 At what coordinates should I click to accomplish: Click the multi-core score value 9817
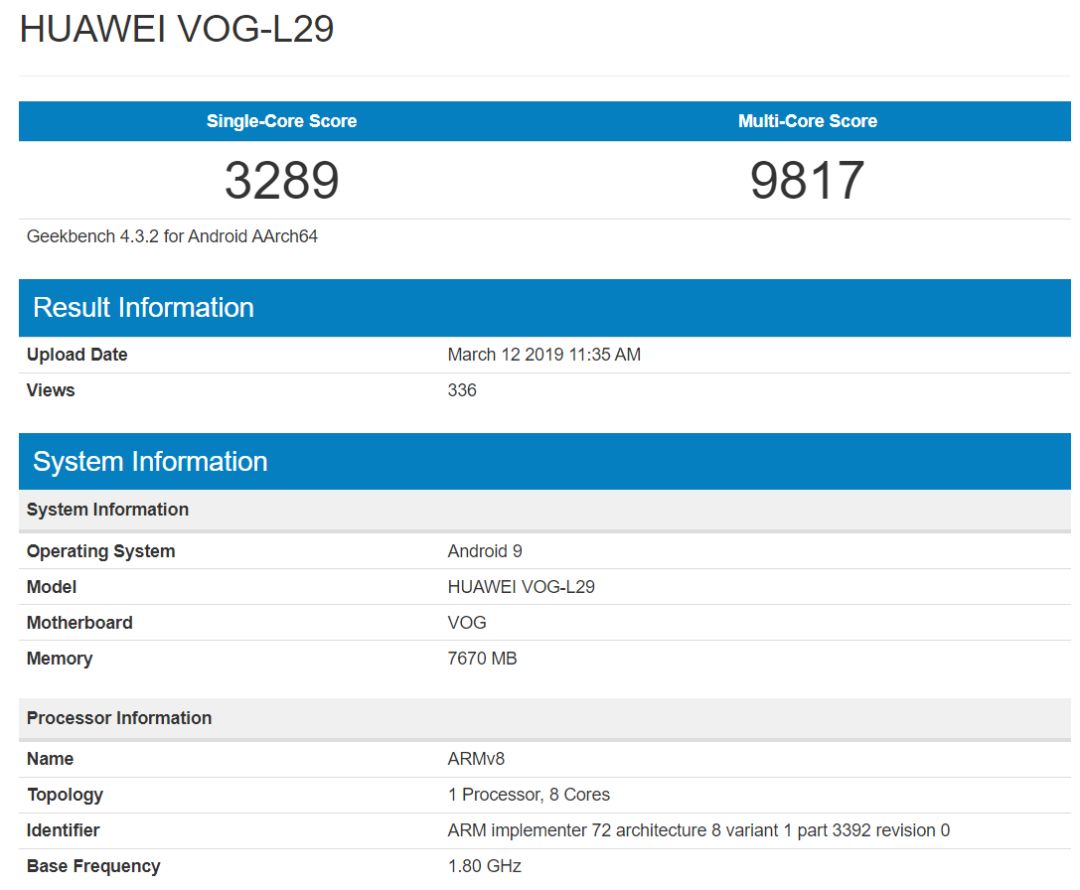click(807, 181)
